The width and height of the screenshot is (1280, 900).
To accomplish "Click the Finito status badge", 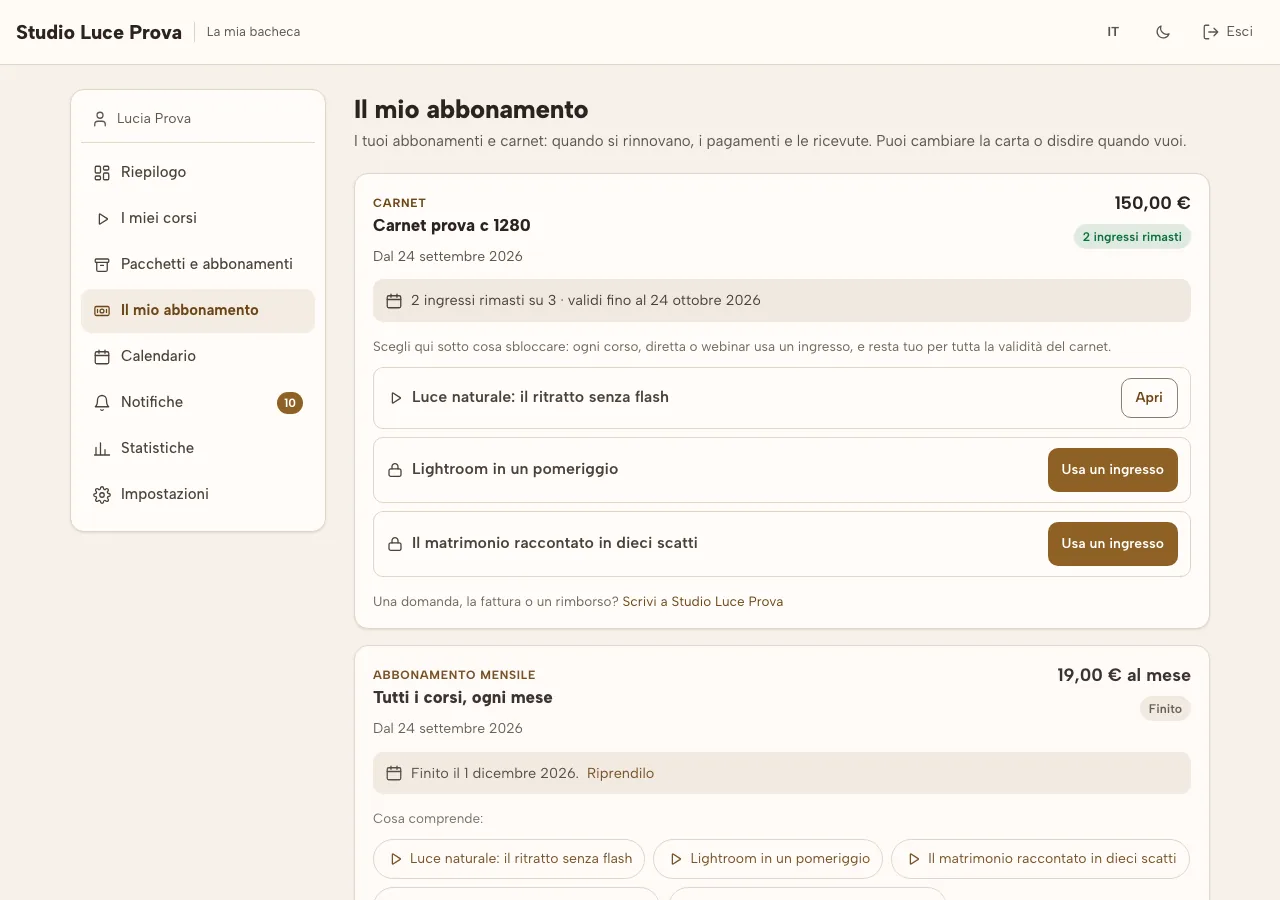I will 1165,709.
